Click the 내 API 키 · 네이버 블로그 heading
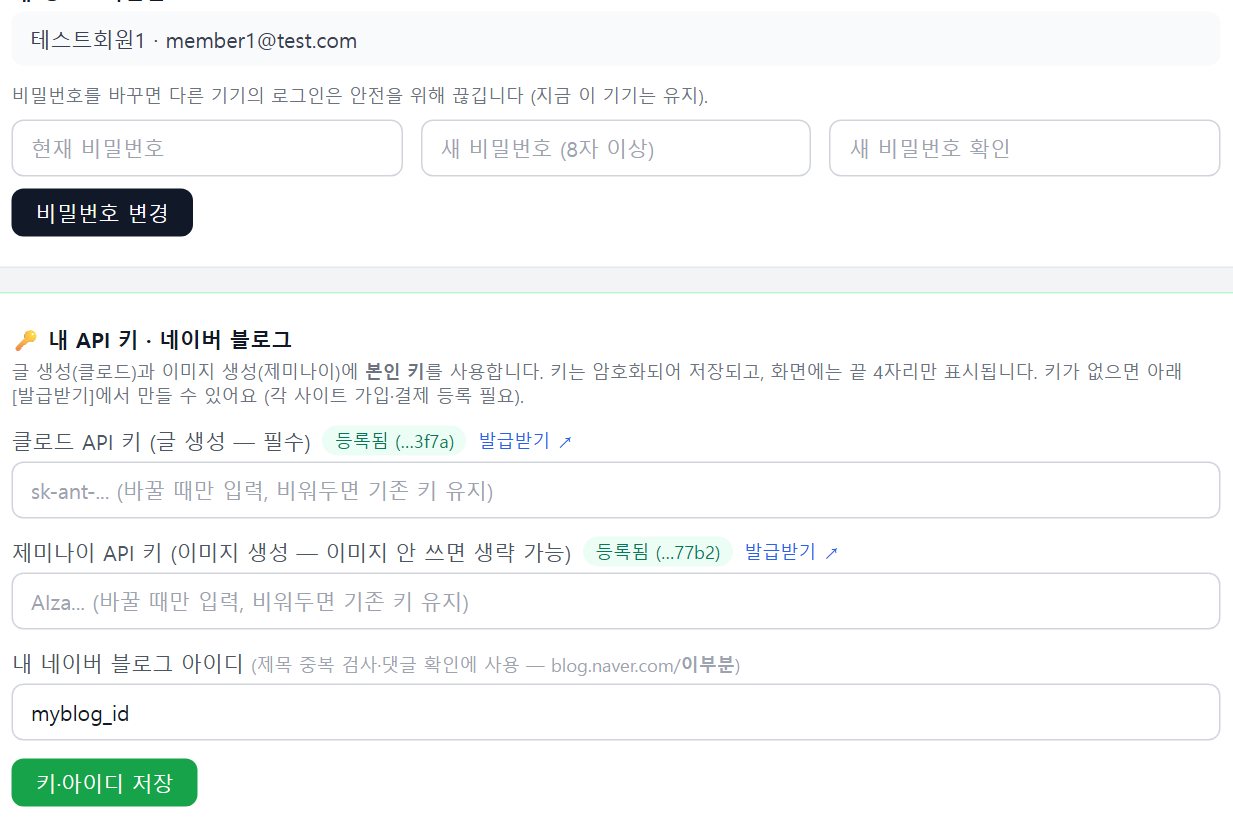The image size is (1233, 819). click(170, 340)
